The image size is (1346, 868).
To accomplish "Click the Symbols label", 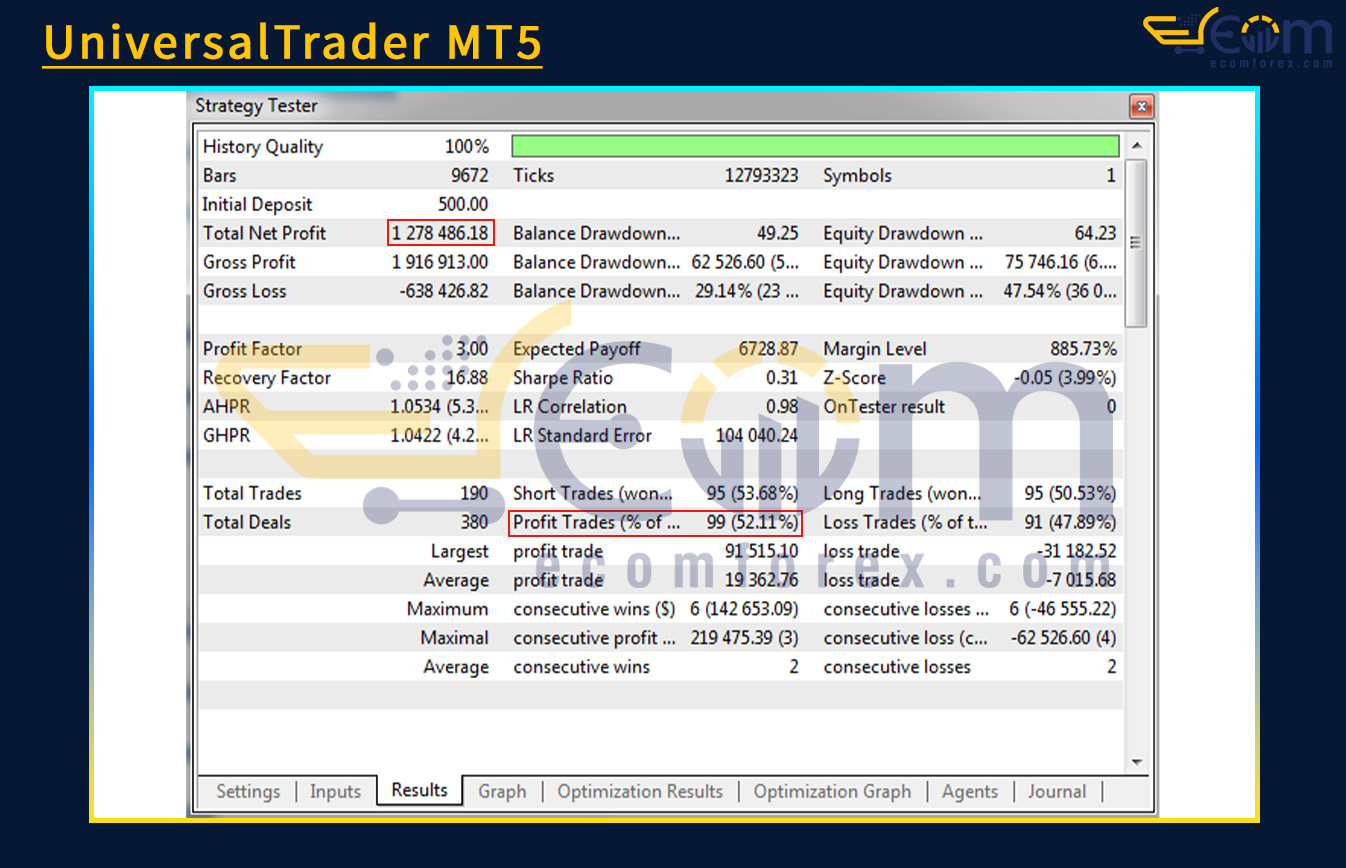I will coord(857,176).
